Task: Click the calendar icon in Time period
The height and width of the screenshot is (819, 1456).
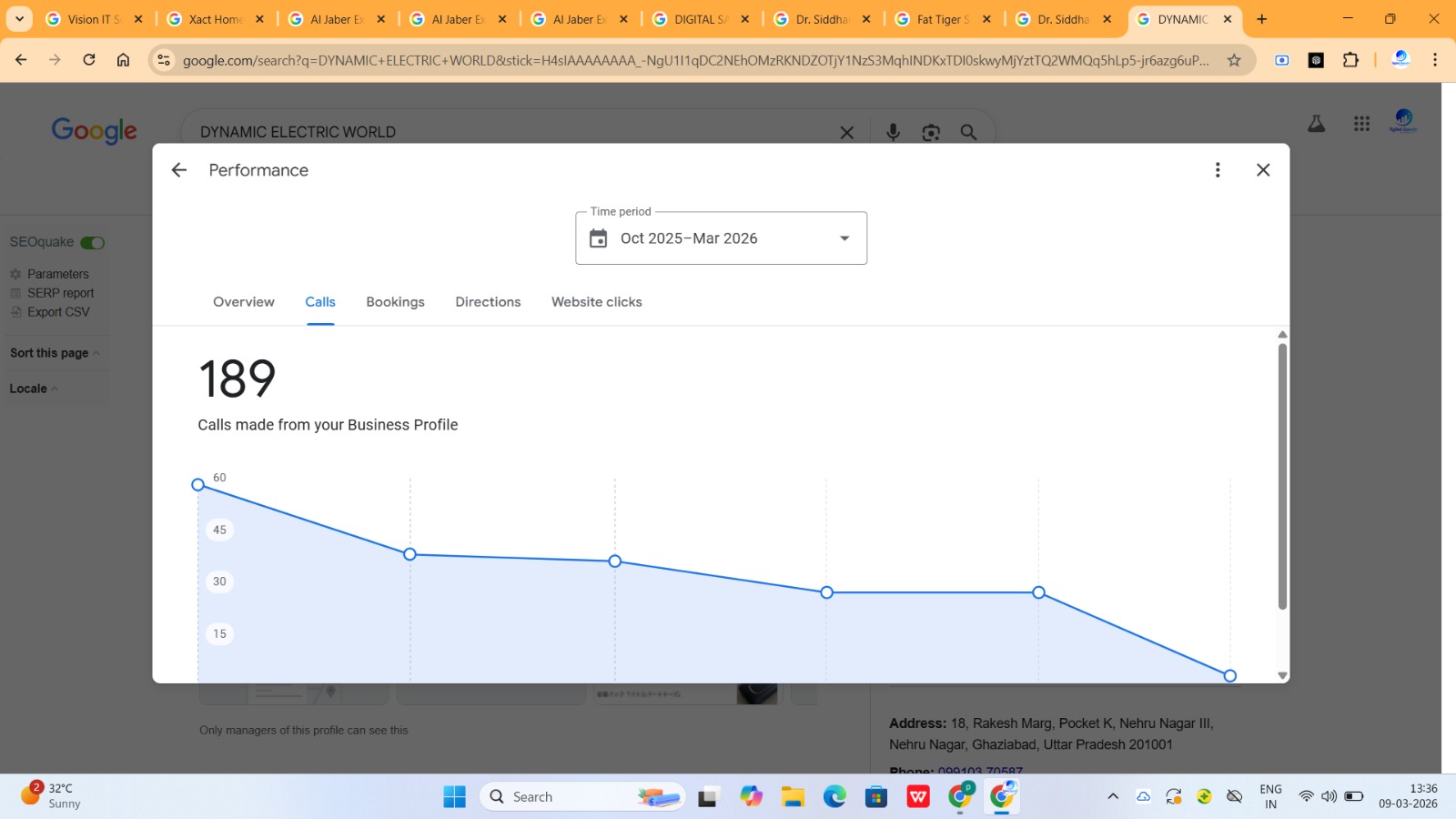Action: coord(598,238)
